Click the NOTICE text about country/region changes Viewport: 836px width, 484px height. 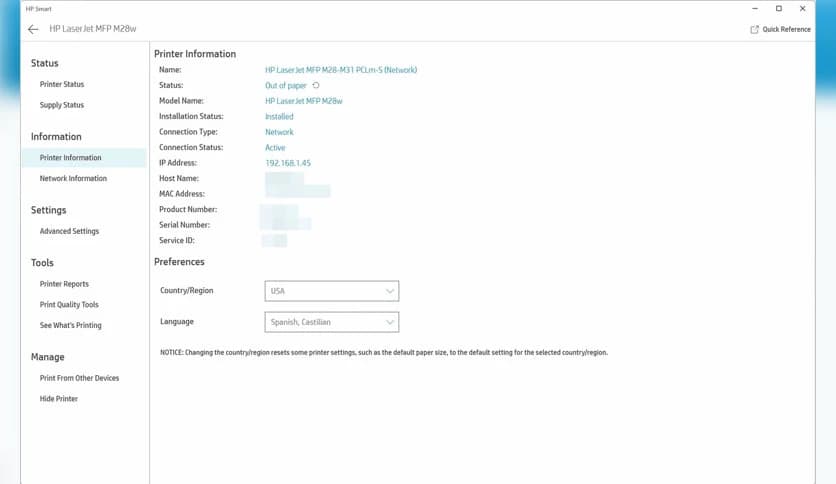click(384, 352)
